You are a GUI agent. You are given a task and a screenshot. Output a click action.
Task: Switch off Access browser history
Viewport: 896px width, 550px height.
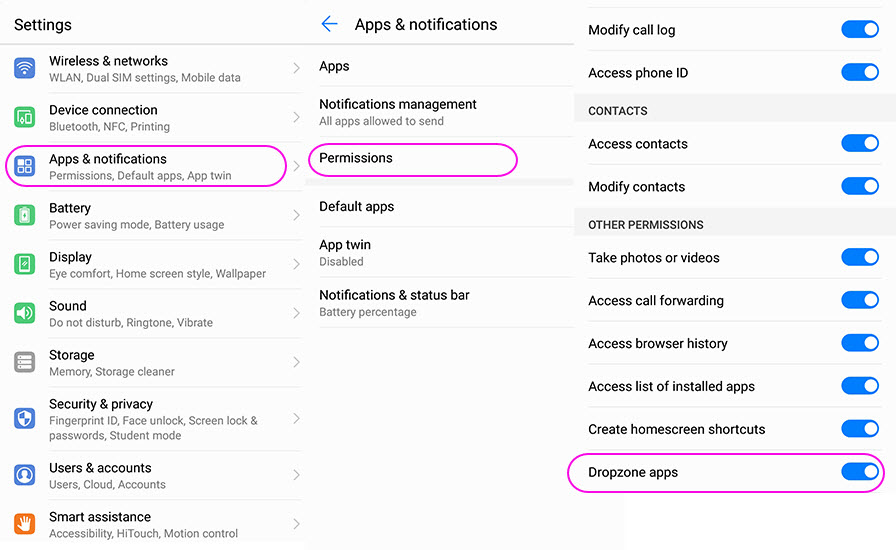coord(859,343)
